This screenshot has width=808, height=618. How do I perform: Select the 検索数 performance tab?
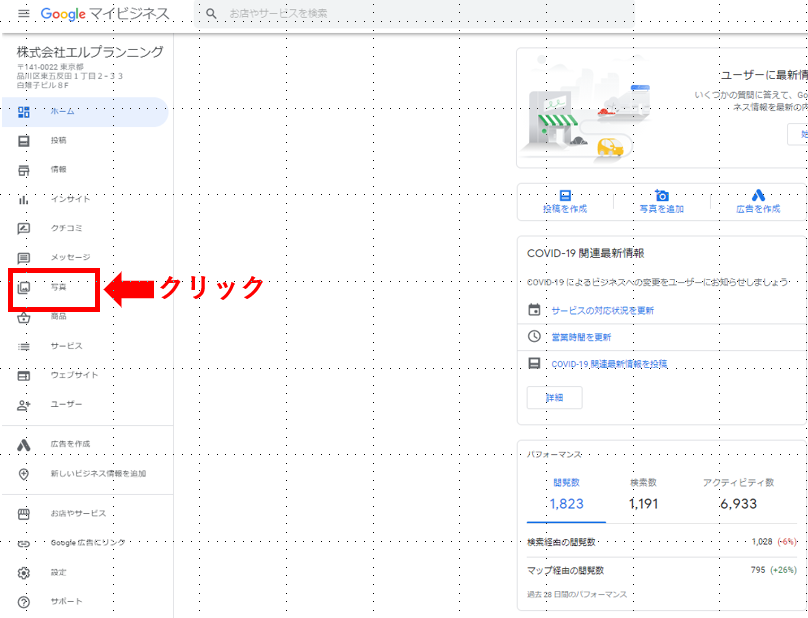(x=644, y=495)
